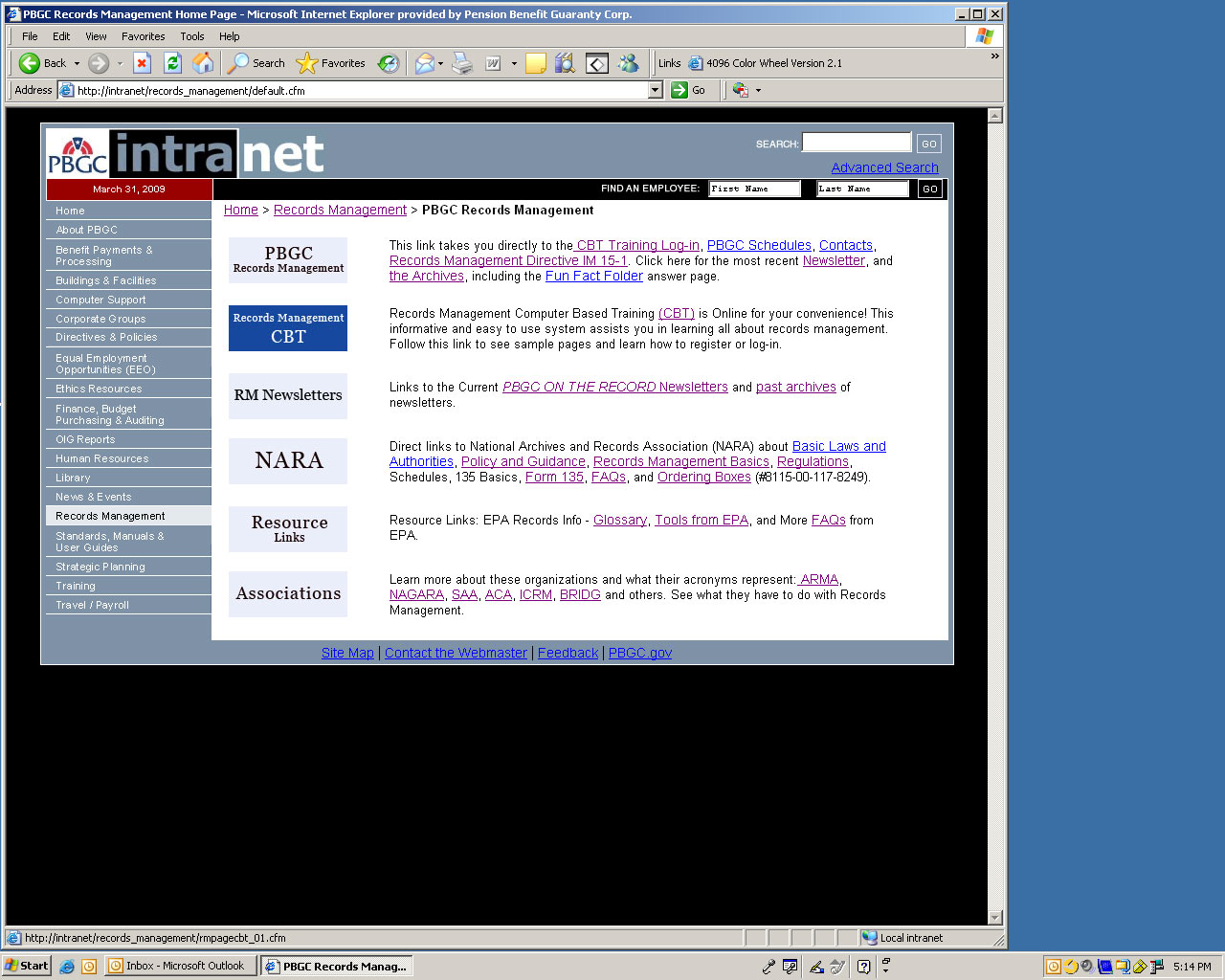Click Go next to employee last name

pos(930,189)
